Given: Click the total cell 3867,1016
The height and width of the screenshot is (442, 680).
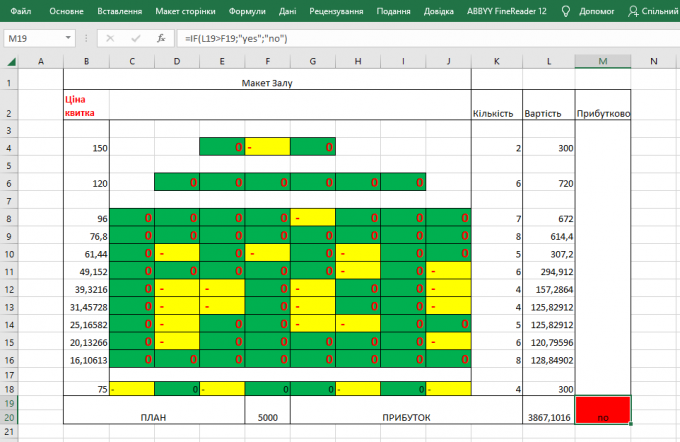Looking at the screenshot, I should tap(549, 410).
